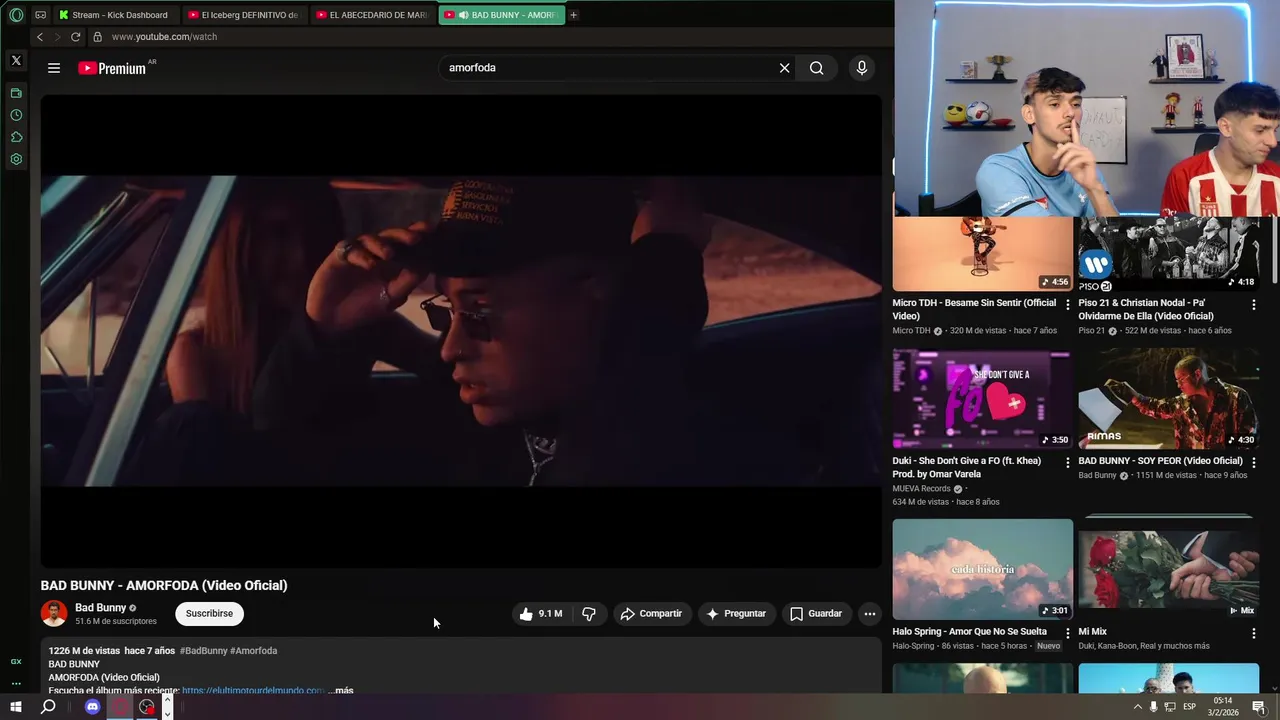Open the X (Twitter) sidebar panel
1280x720 pixels.
point(16,61)
